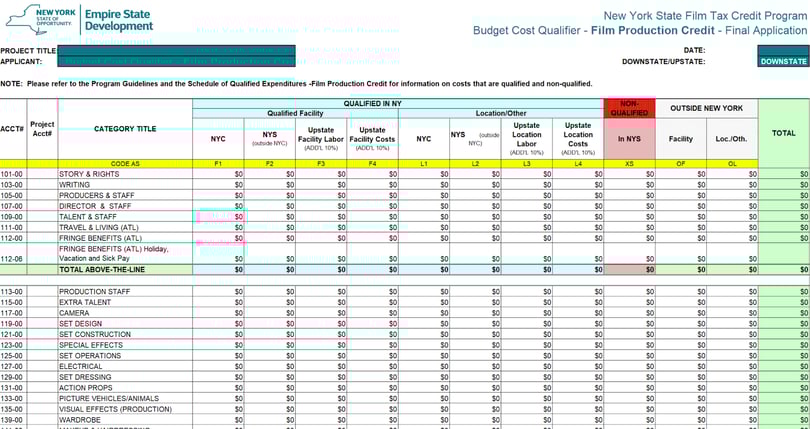
Task: Select the EXTRA TALENT category cell
Action: pos(125,302)
